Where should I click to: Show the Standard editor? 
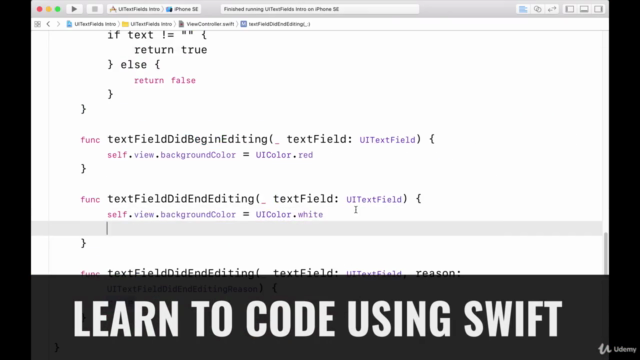point(523,9)
